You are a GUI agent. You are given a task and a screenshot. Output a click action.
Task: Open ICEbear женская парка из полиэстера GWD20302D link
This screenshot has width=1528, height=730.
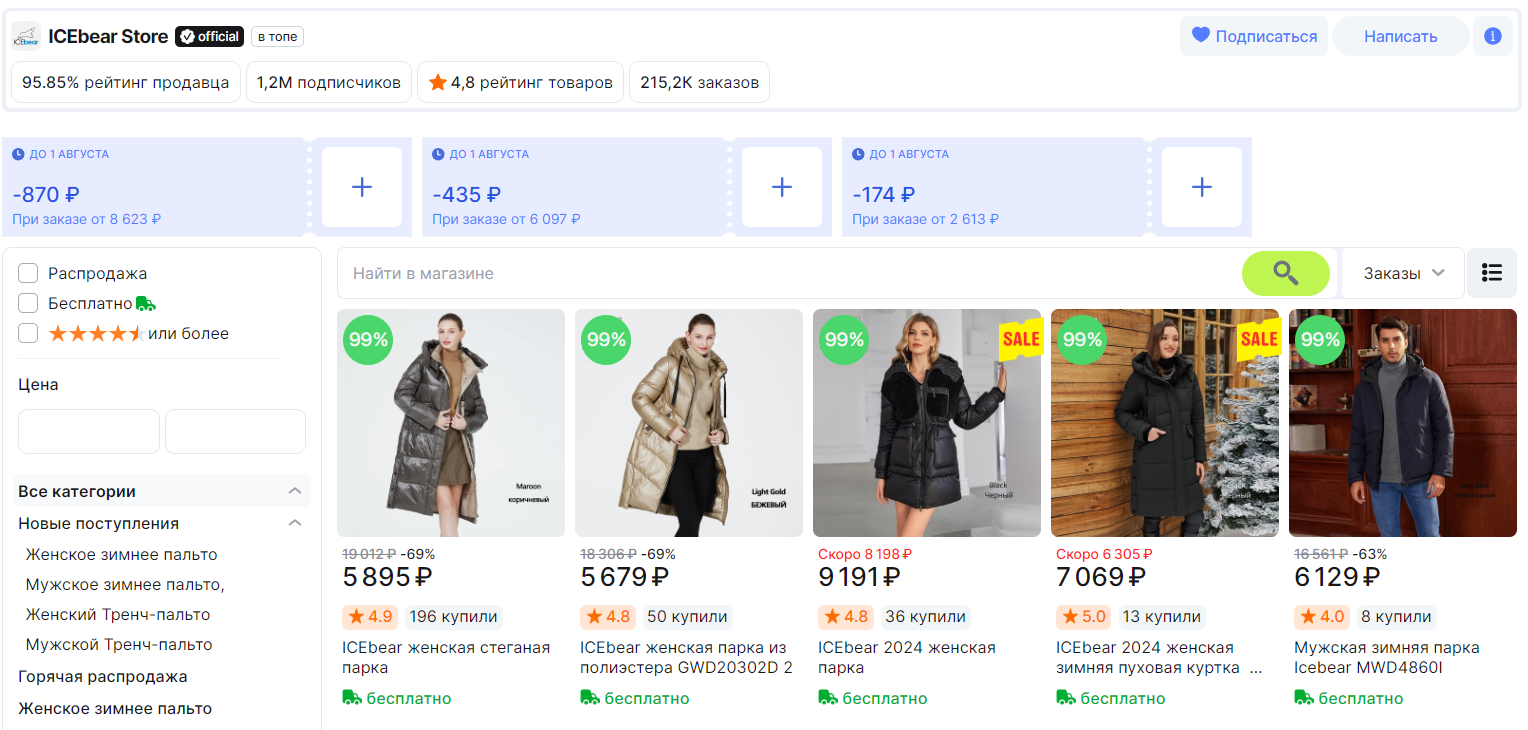(x=687, y=657)
